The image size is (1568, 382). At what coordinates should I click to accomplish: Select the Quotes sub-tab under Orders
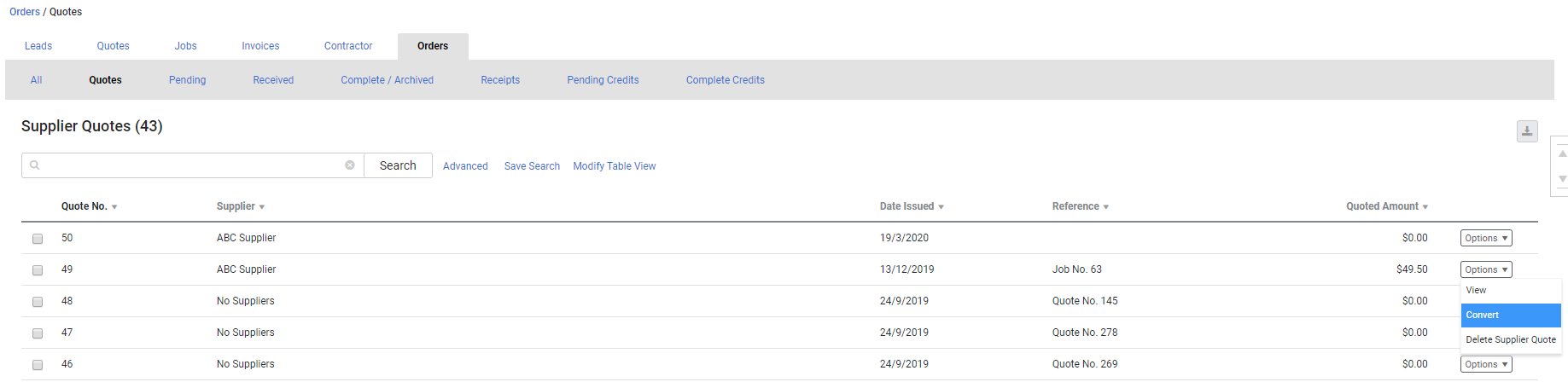pos(105,80)
